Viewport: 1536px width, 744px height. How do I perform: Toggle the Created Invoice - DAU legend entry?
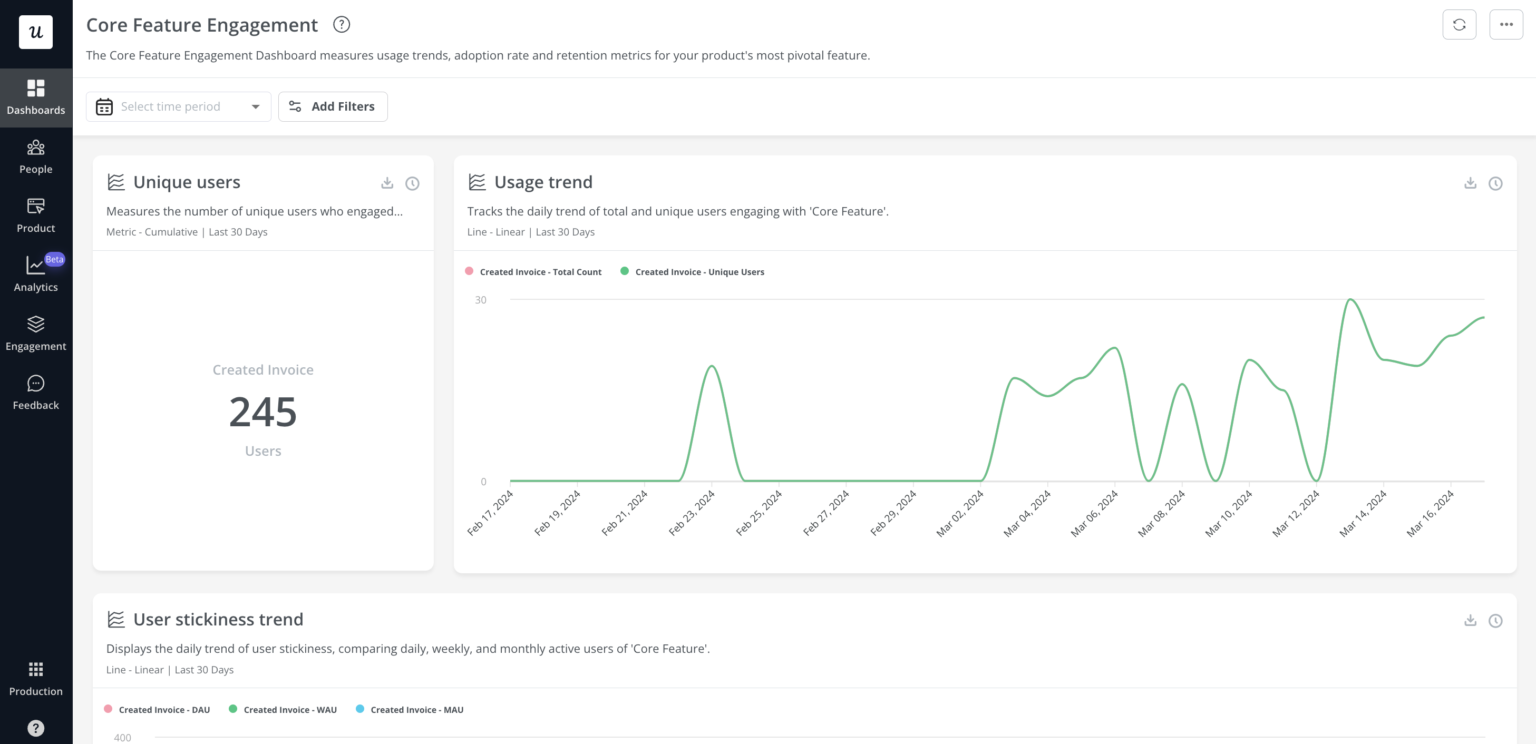[157, 709]
